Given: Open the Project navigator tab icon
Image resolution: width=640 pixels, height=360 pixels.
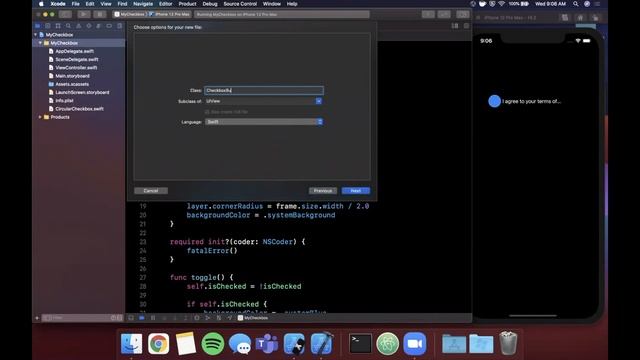Looking at the screenshot, I should (38, 26).
